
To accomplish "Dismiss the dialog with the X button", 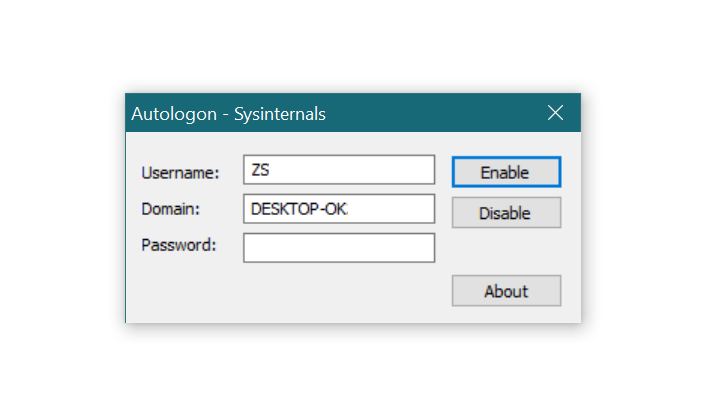I will click(x=556, y=113).
